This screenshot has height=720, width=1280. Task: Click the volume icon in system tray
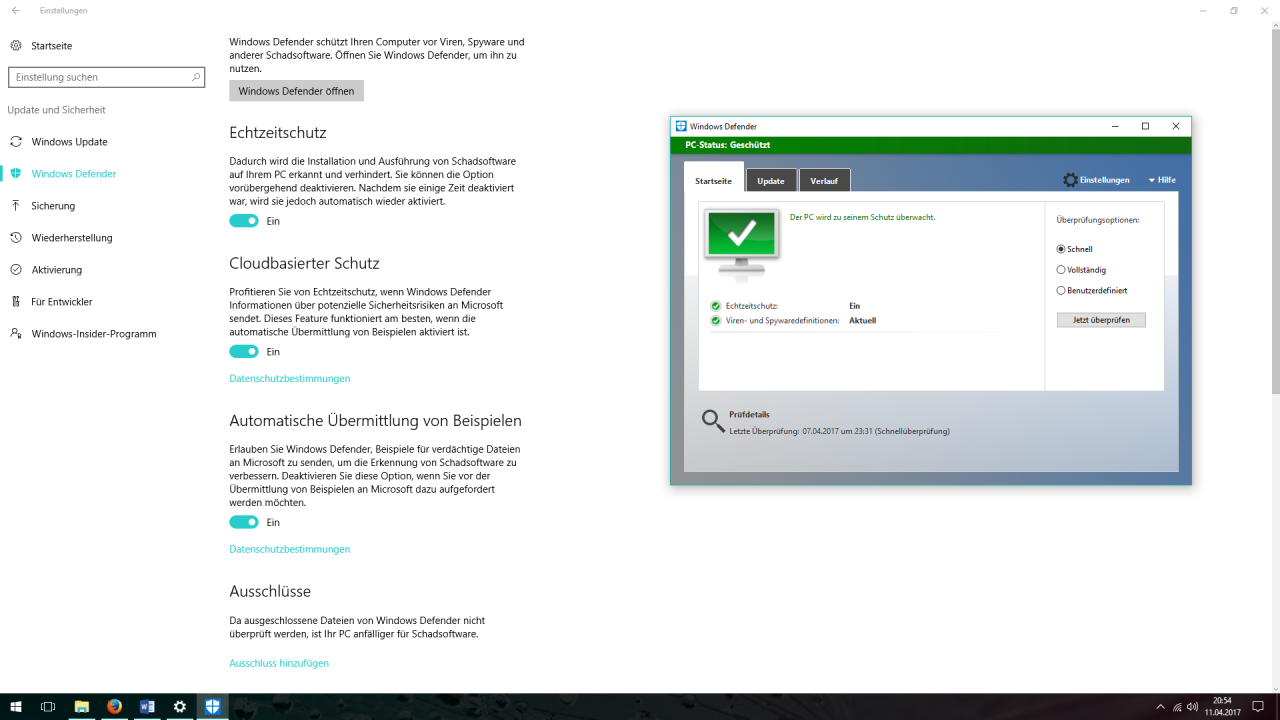pyautogui.click(x=1194, y=707)
